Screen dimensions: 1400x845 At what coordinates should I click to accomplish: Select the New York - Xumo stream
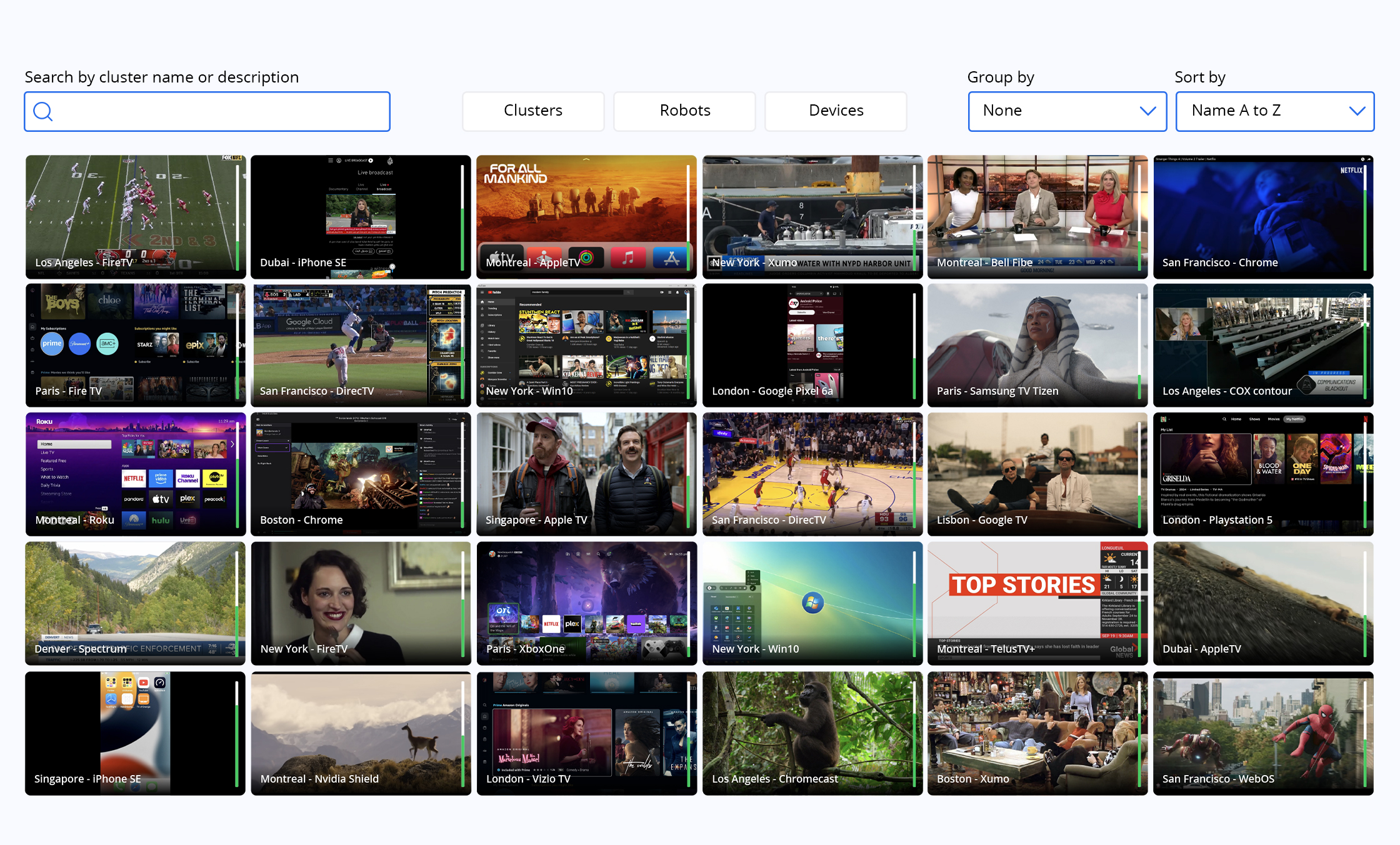tap(812, 216)
